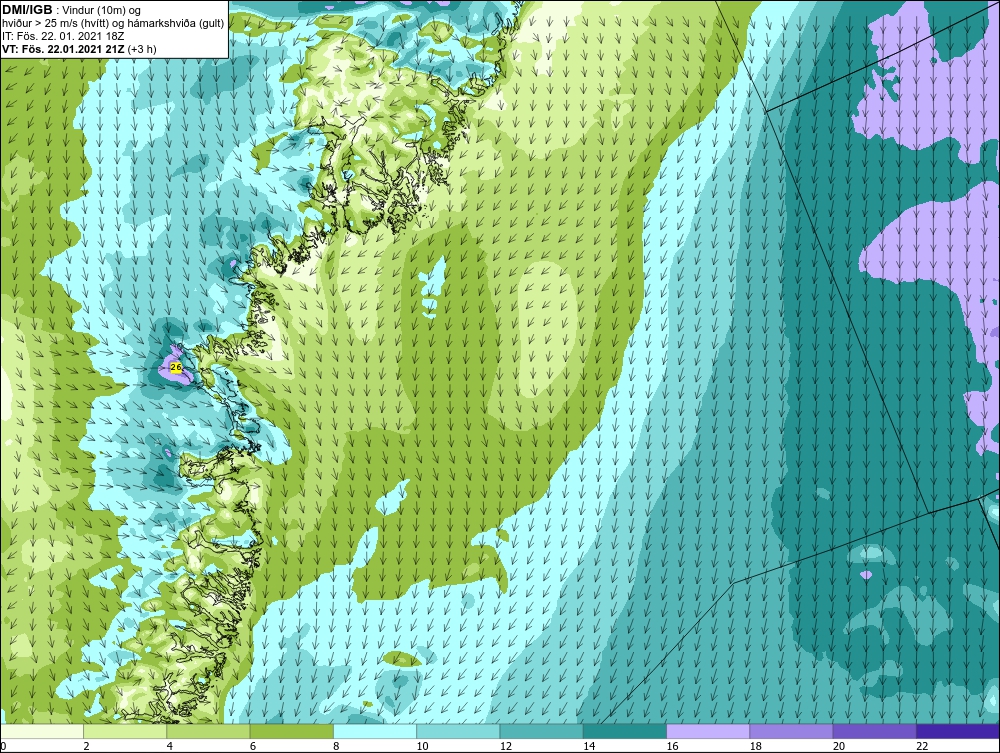The height and width of the screenshot is (753, 1000).
Task: Choose the 10–12 m/s light teal swatch
Action: point(458,731)
